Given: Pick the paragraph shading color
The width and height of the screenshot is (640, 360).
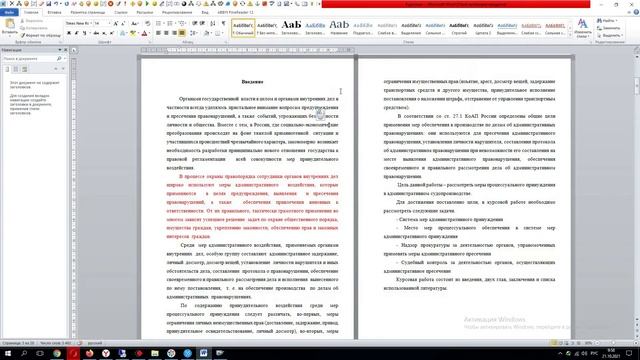Looking at the screenshot, I should [207, 33].
